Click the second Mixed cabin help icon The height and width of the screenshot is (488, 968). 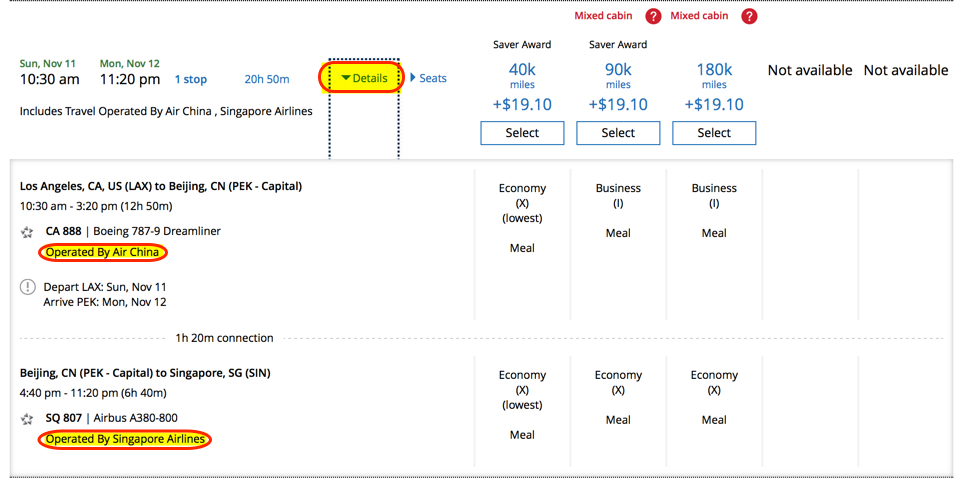click(x=749, y=17)
